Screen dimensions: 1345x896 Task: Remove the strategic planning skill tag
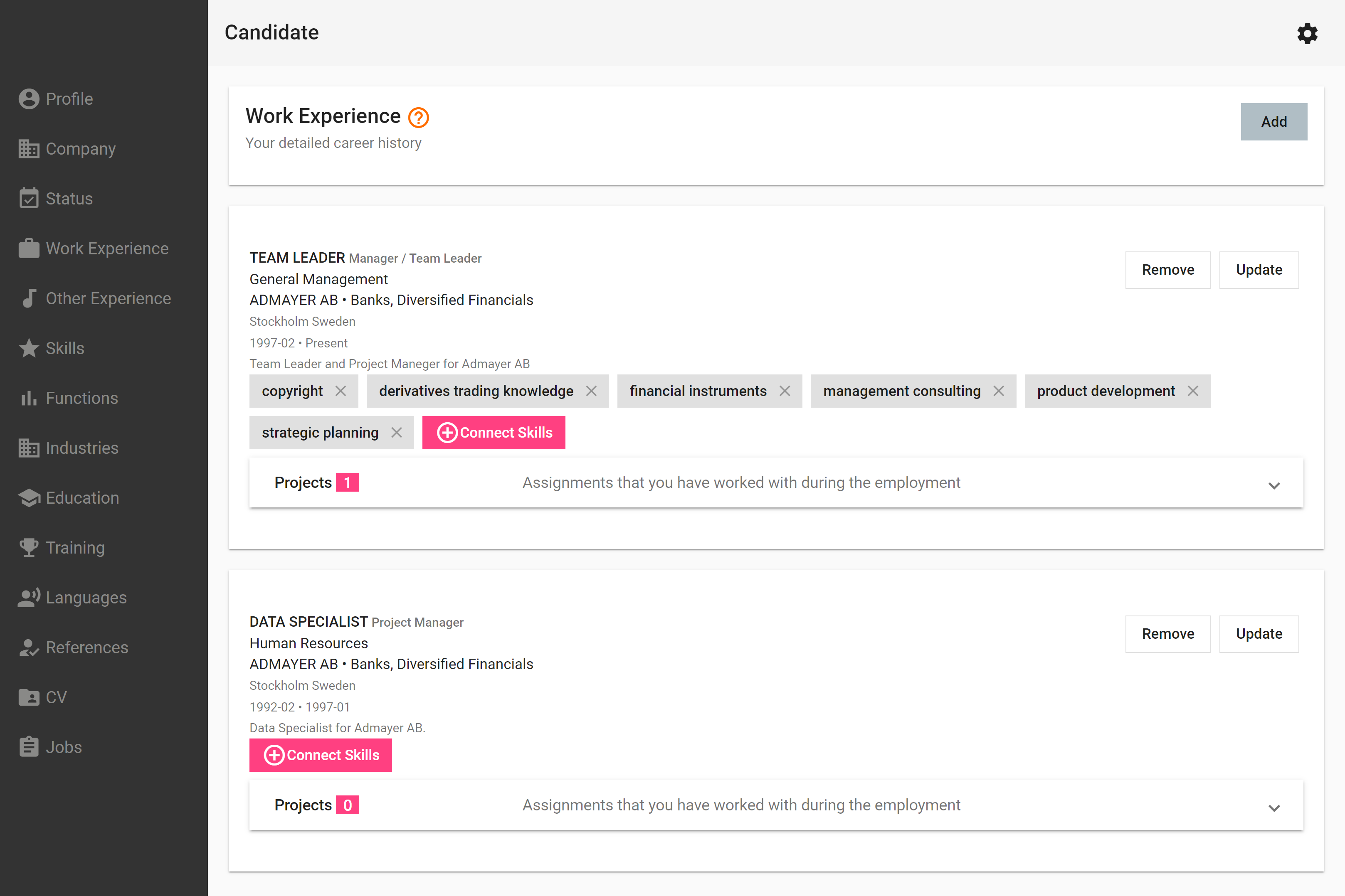396,433
